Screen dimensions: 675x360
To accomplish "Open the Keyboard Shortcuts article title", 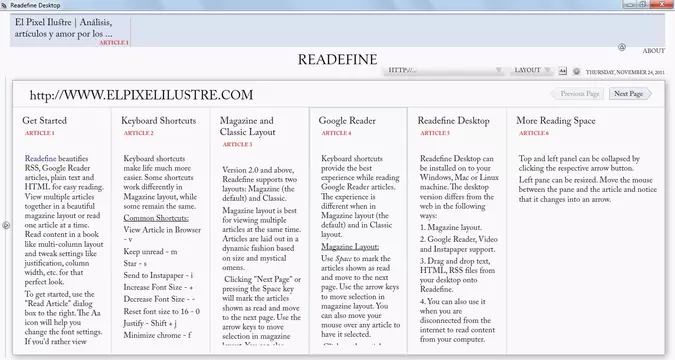I will coord(158,121).
